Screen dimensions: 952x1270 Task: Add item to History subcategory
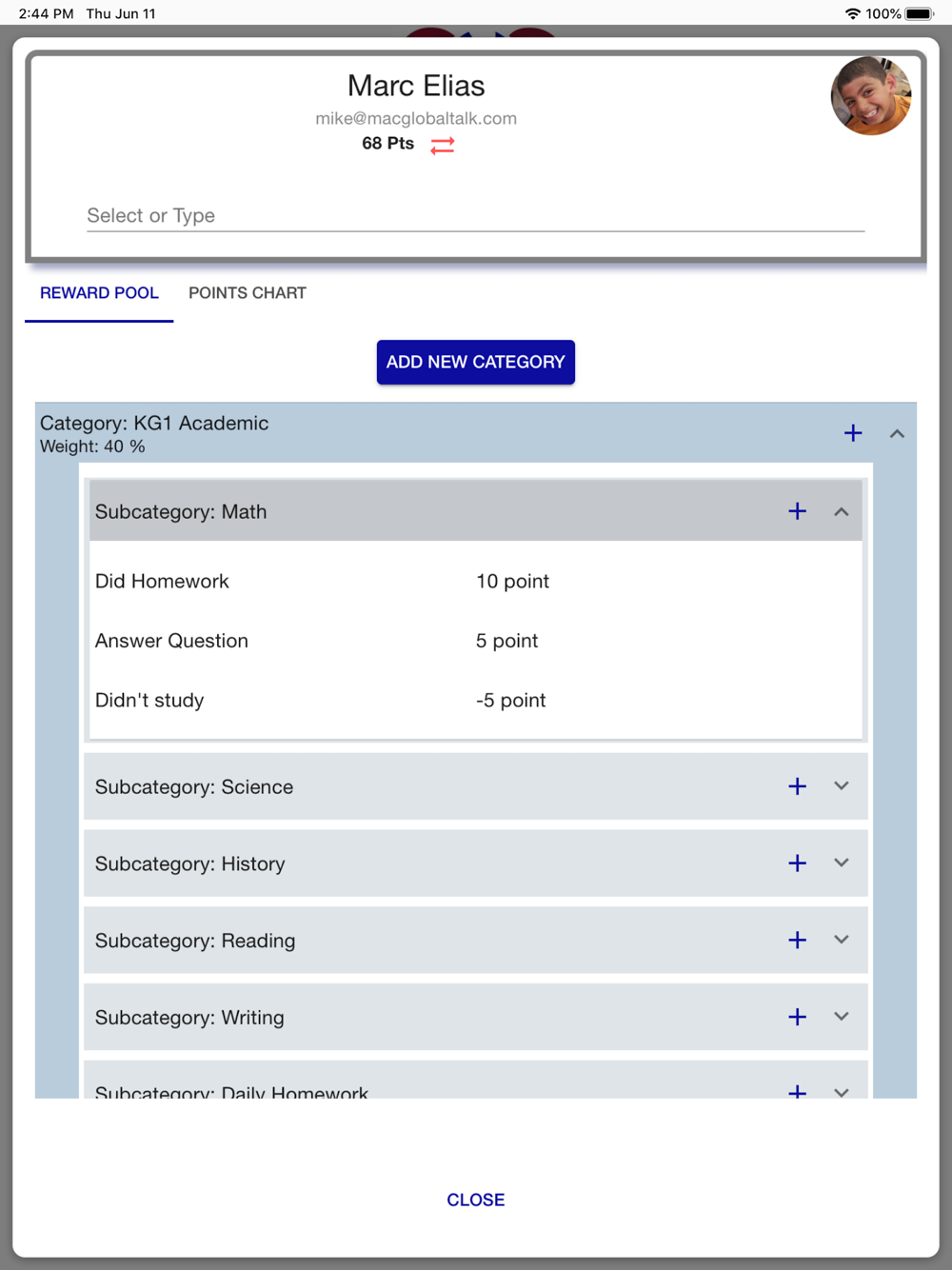pos(798,863)
